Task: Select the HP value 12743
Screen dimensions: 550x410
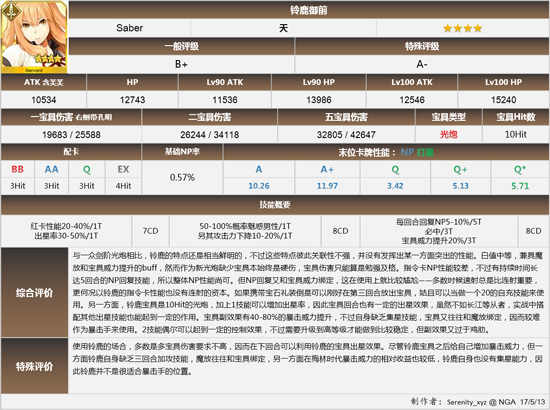Action: tap(132, 100)
